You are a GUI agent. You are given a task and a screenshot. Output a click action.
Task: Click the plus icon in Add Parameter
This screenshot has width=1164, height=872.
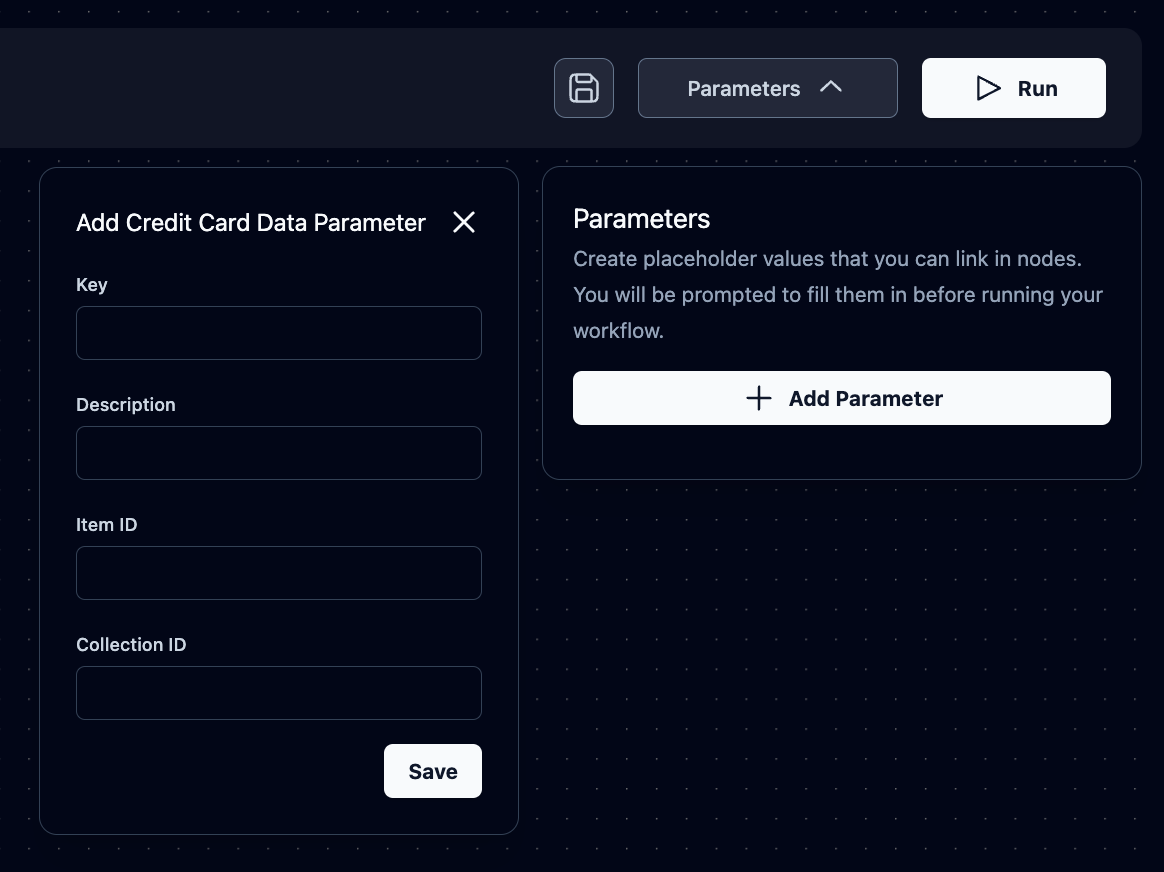tap(759, 398)
